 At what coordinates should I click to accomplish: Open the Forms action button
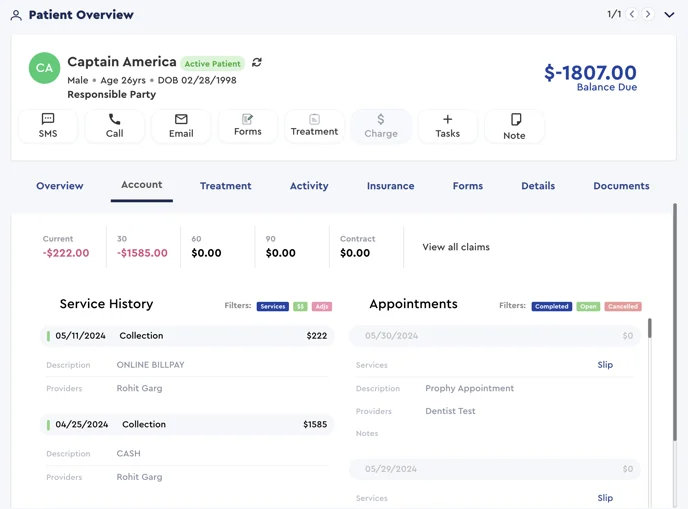(248, 126)
